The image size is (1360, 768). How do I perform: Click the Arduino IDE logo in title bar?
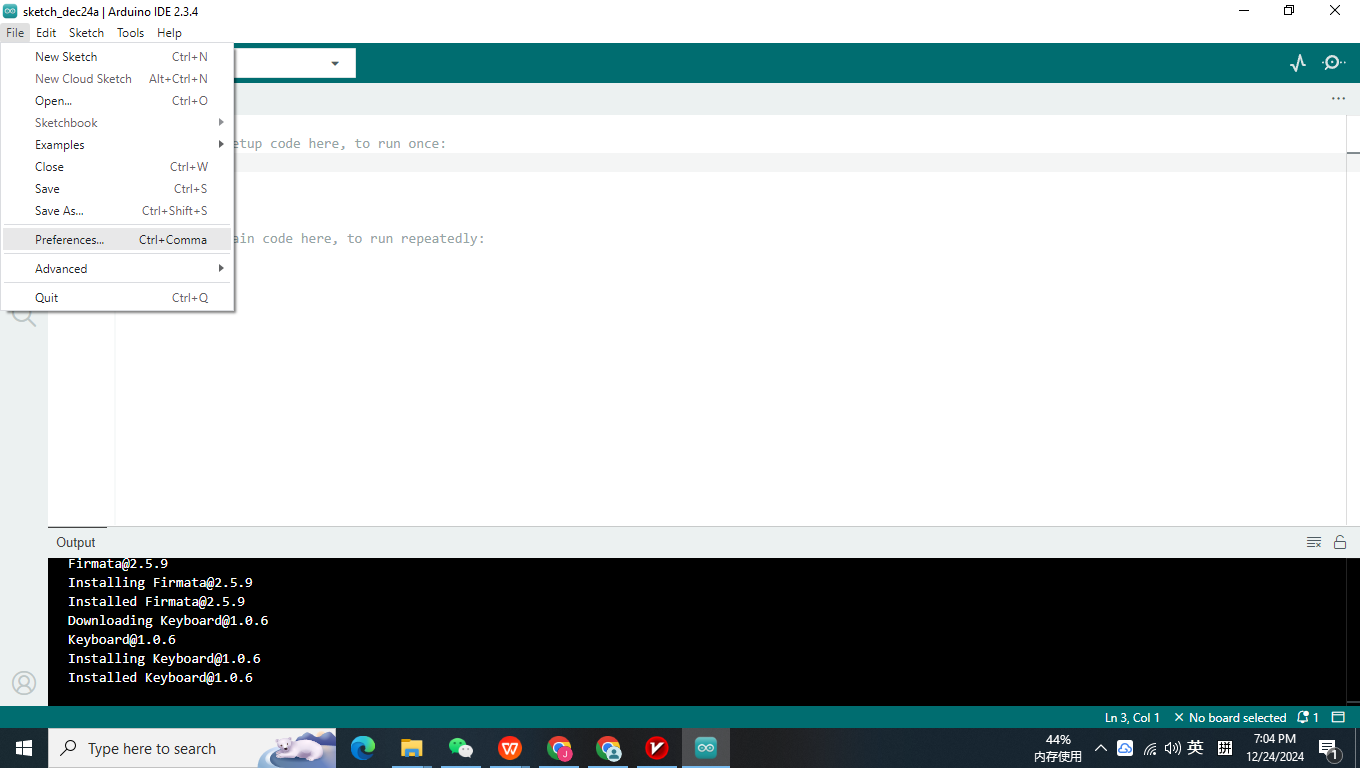click(x=10, y=11)
